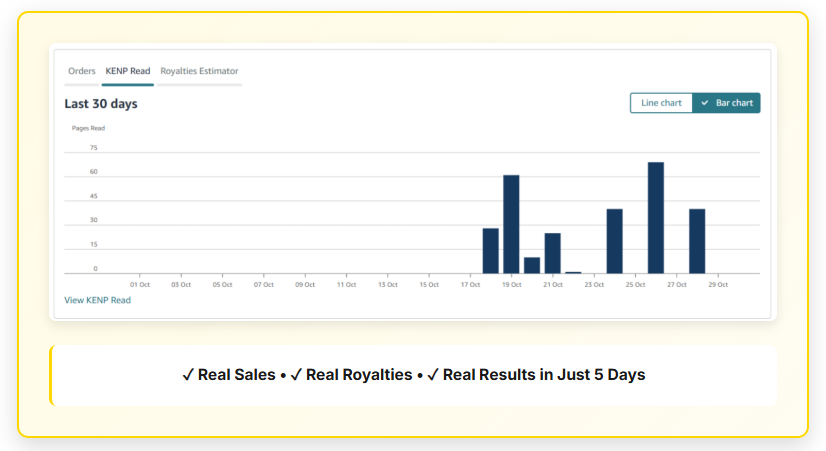Select the Bar chart toggle button

click(x=726, y=103)
